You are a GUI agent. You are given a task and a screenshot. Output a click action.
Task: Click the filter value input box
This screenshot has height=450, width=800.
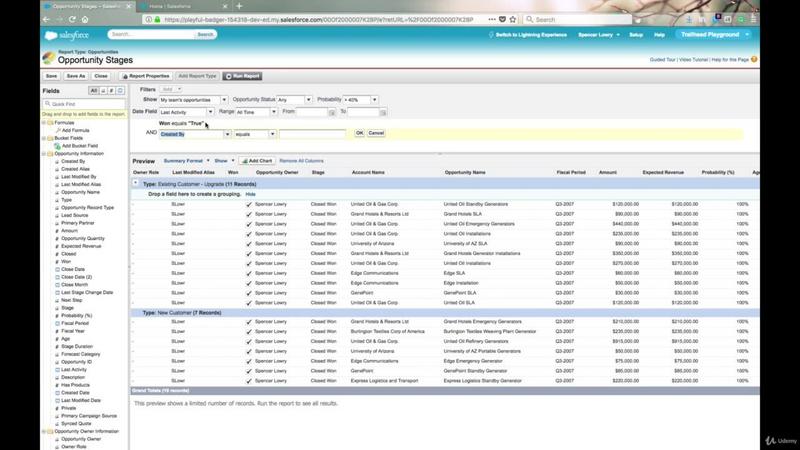(x=313, y=134)
